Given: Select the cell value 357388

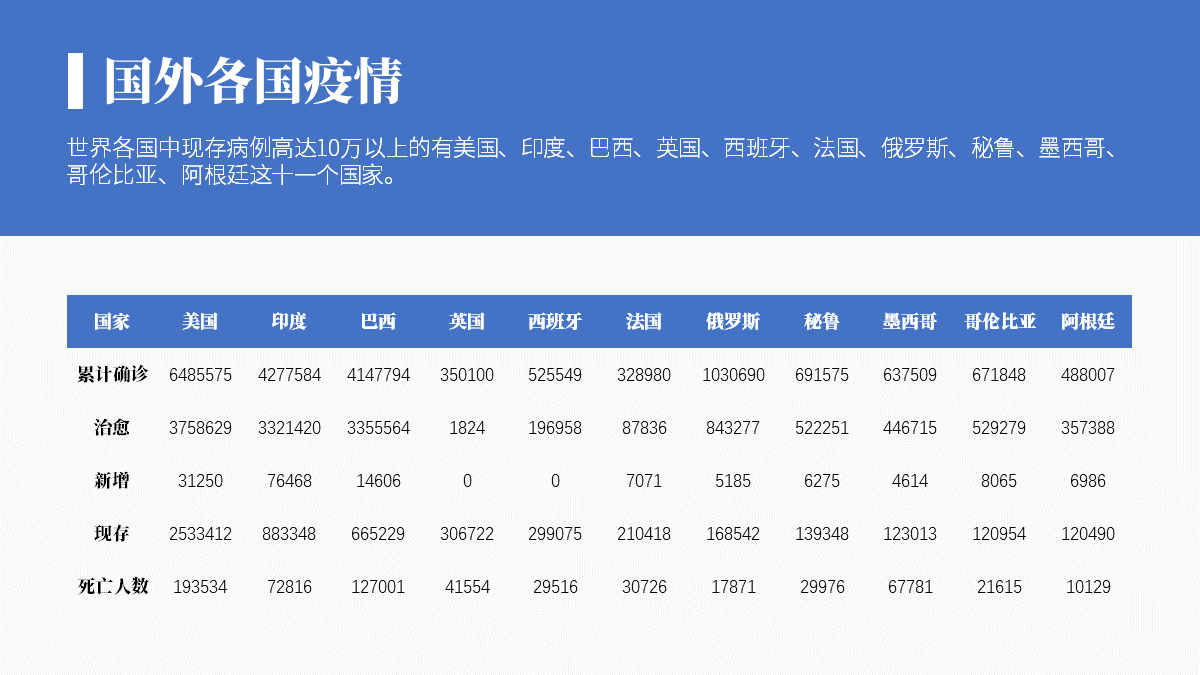Looking at the screenshot, I should click(x=1088, y=428).
